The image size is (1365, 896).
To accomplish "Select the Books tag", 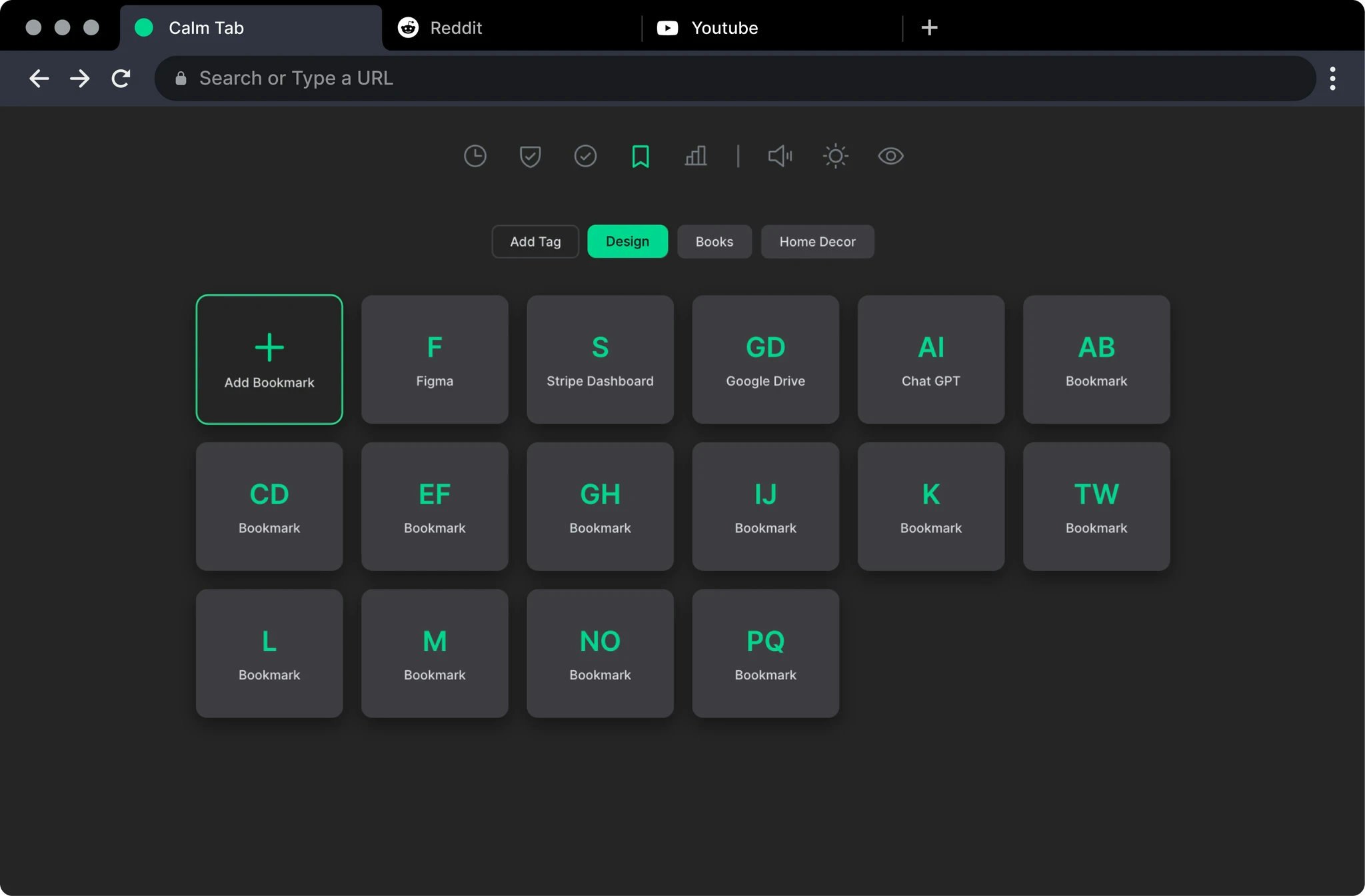I will tap(714, 242).
